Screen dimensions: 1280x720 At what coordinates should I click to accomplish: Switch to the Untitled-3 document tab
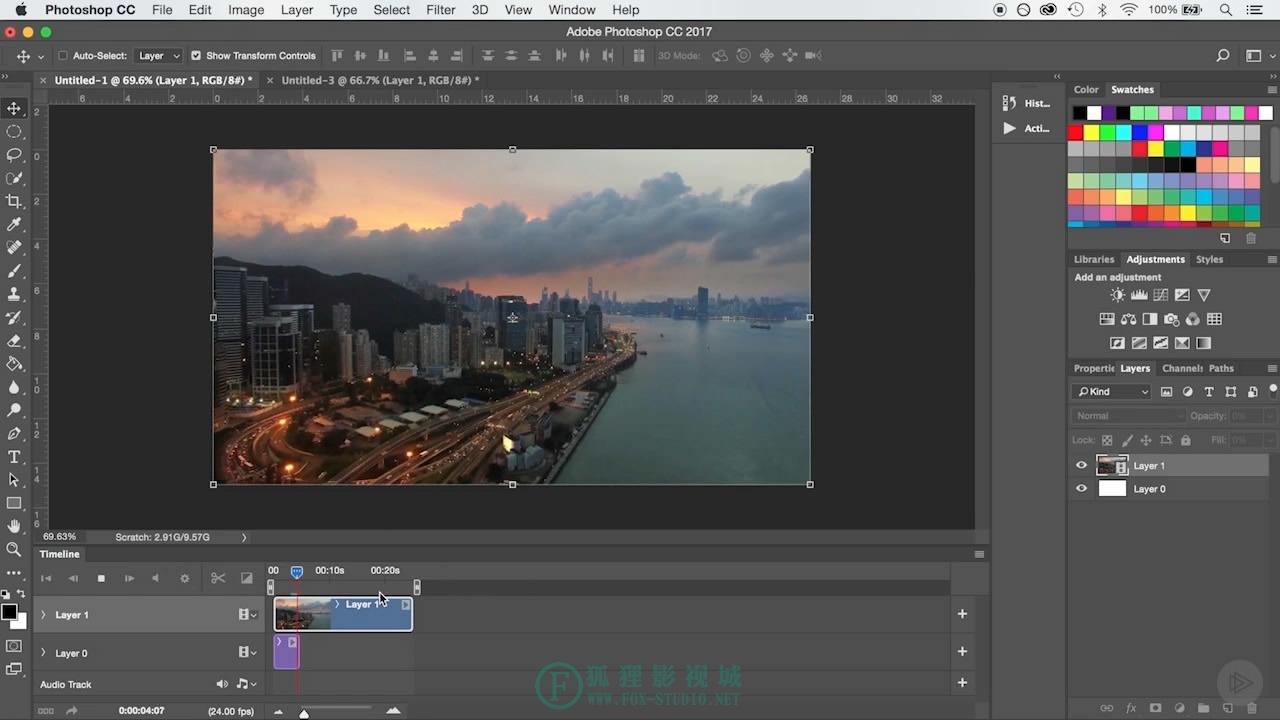coord(380,80)
